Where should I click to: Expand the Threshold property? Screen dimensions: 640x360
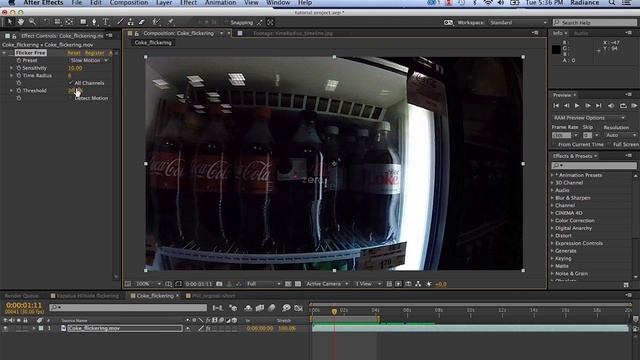[11, 91]
